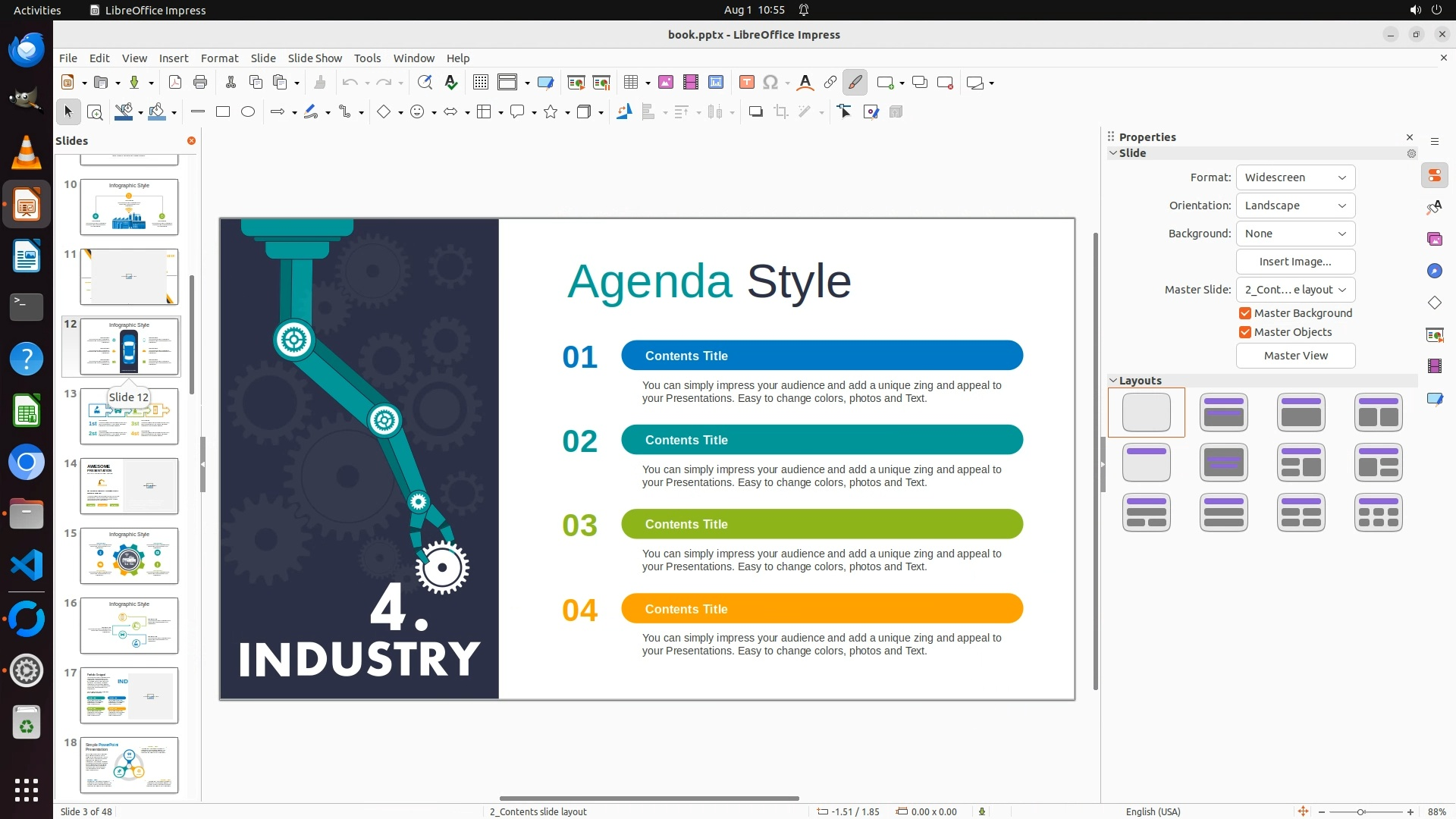Open the Format dropdown showing Widescreen
The image size is (1456, 819).
pos(1295,177)
